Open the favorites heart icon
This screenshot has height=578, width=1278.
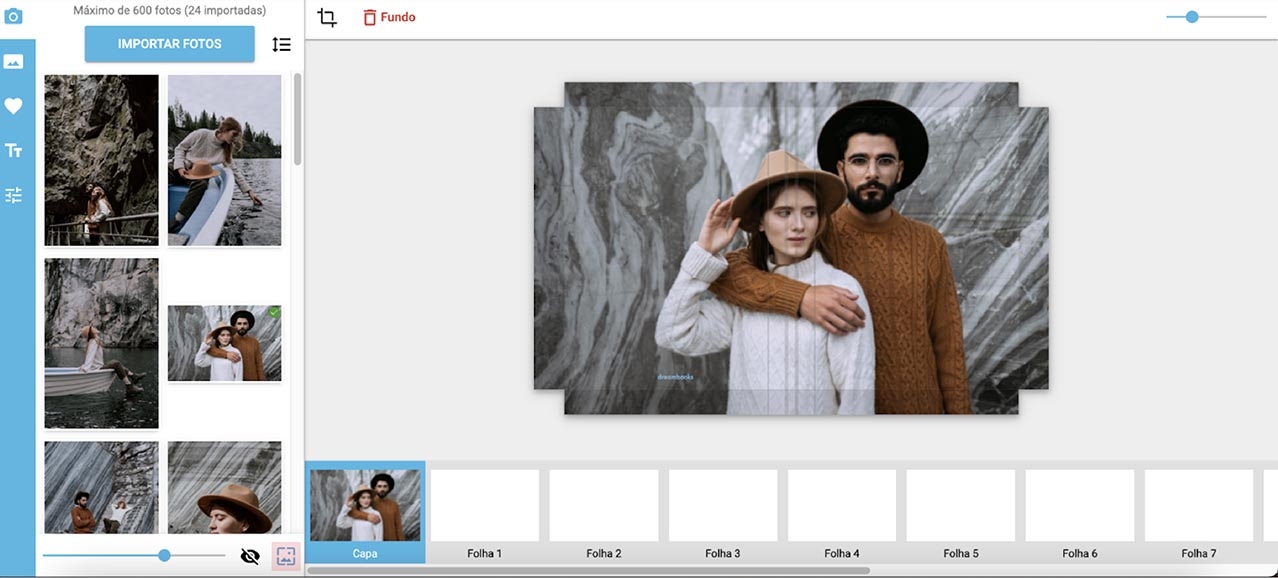14,106
